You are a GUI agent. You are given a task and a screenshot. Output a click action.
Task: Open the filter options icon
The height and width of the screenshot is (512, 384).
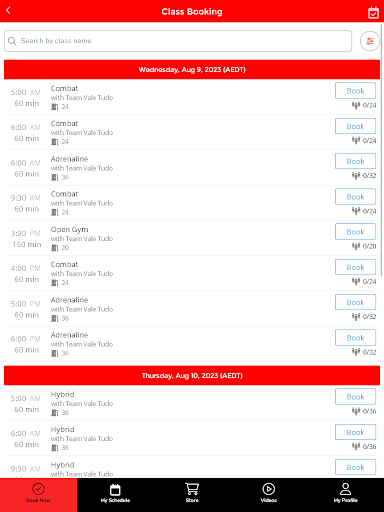(370, 41)
